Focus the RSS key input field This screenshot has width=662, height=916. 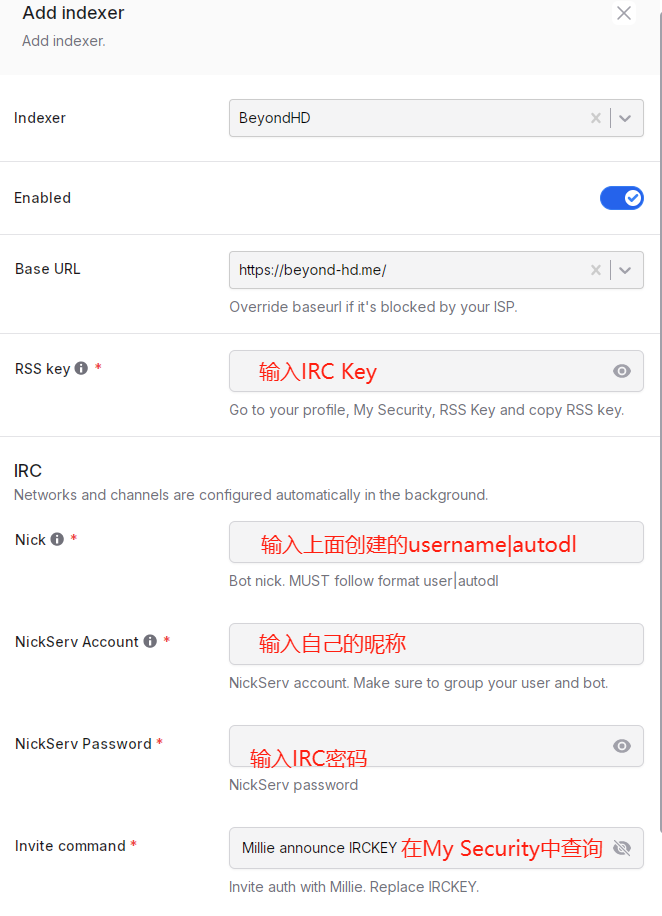(420, 372)
